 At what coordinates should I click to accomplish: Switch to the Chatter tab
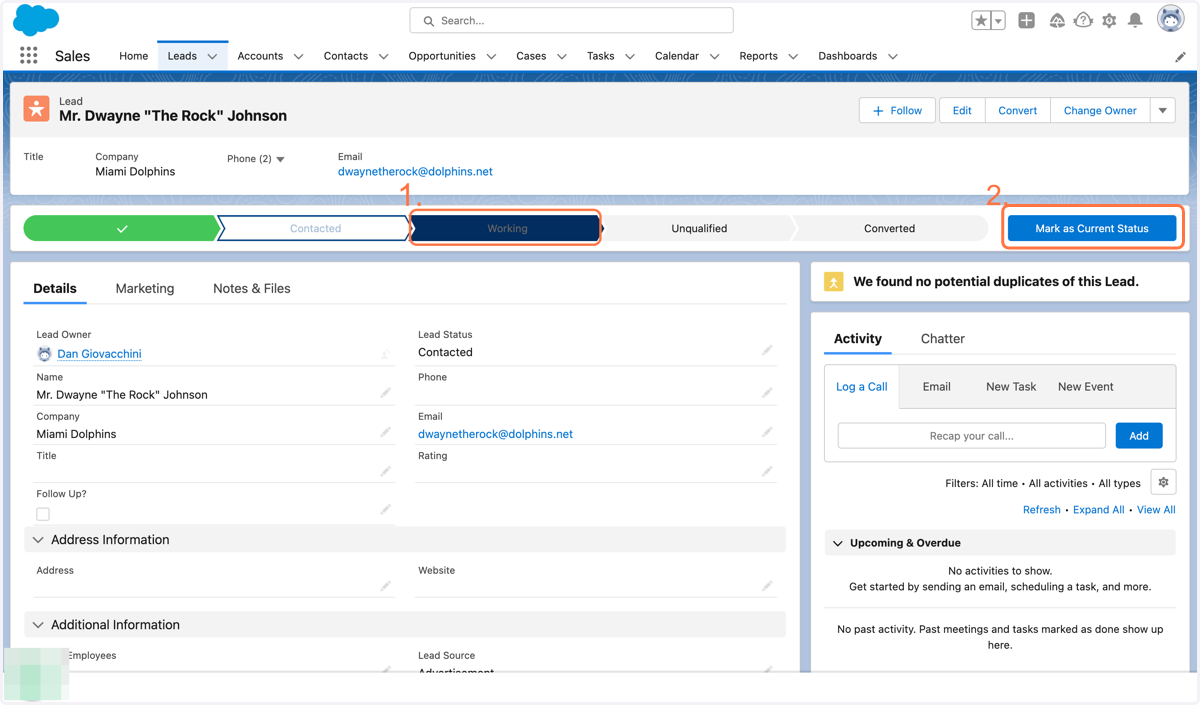[x=942, y=339]
